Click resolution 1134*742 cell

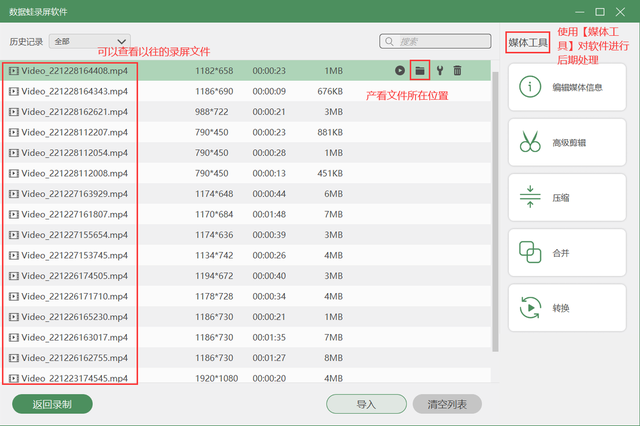(x=214, y=255)
